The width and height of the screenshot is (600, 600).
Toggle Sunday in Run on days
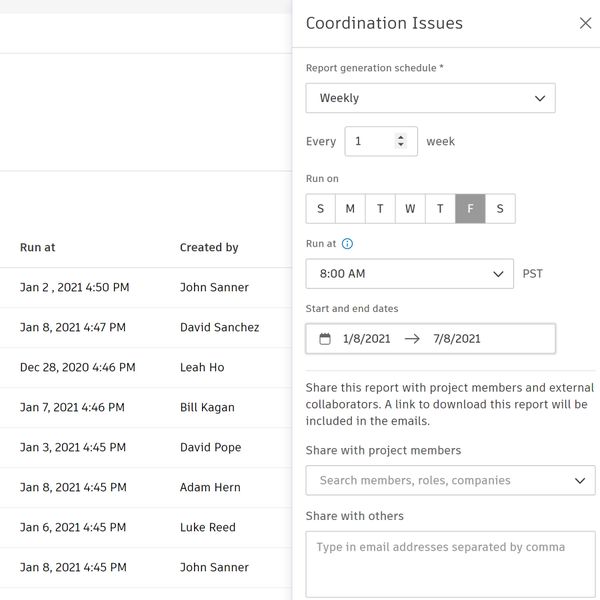[320, 209]
